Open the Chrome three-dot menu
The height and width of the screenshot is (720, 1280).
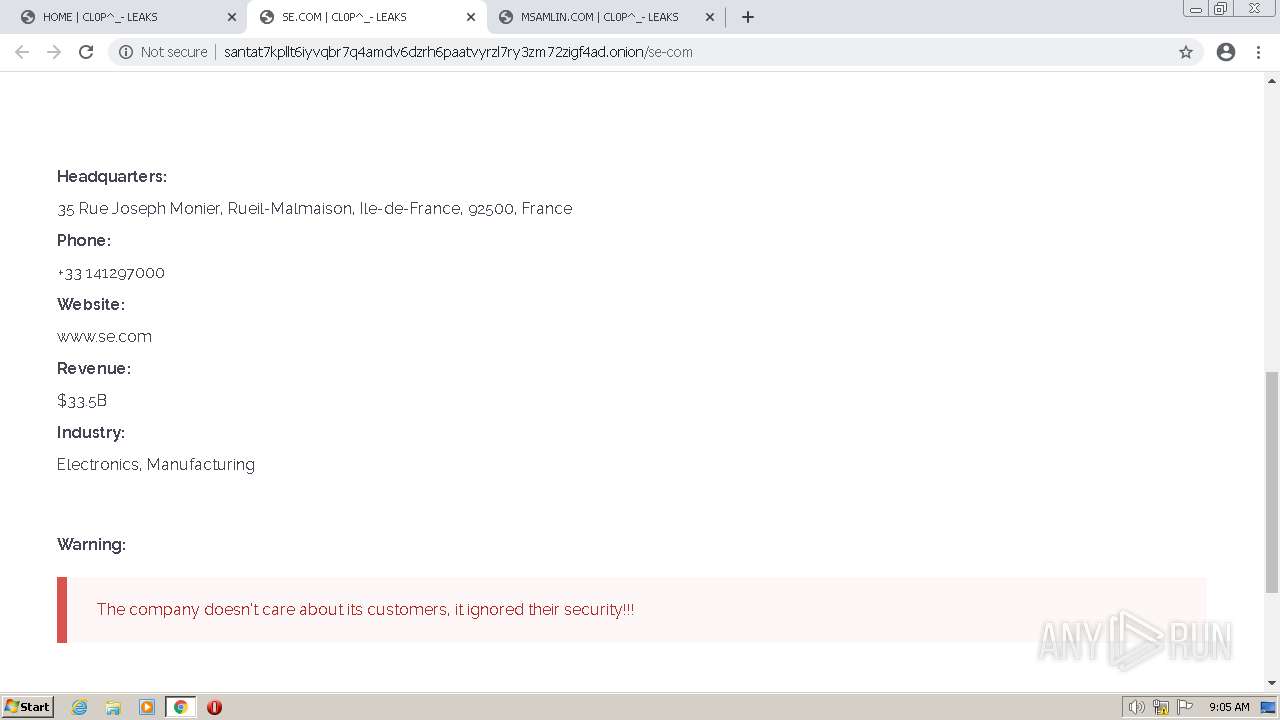pos(1258,52)
